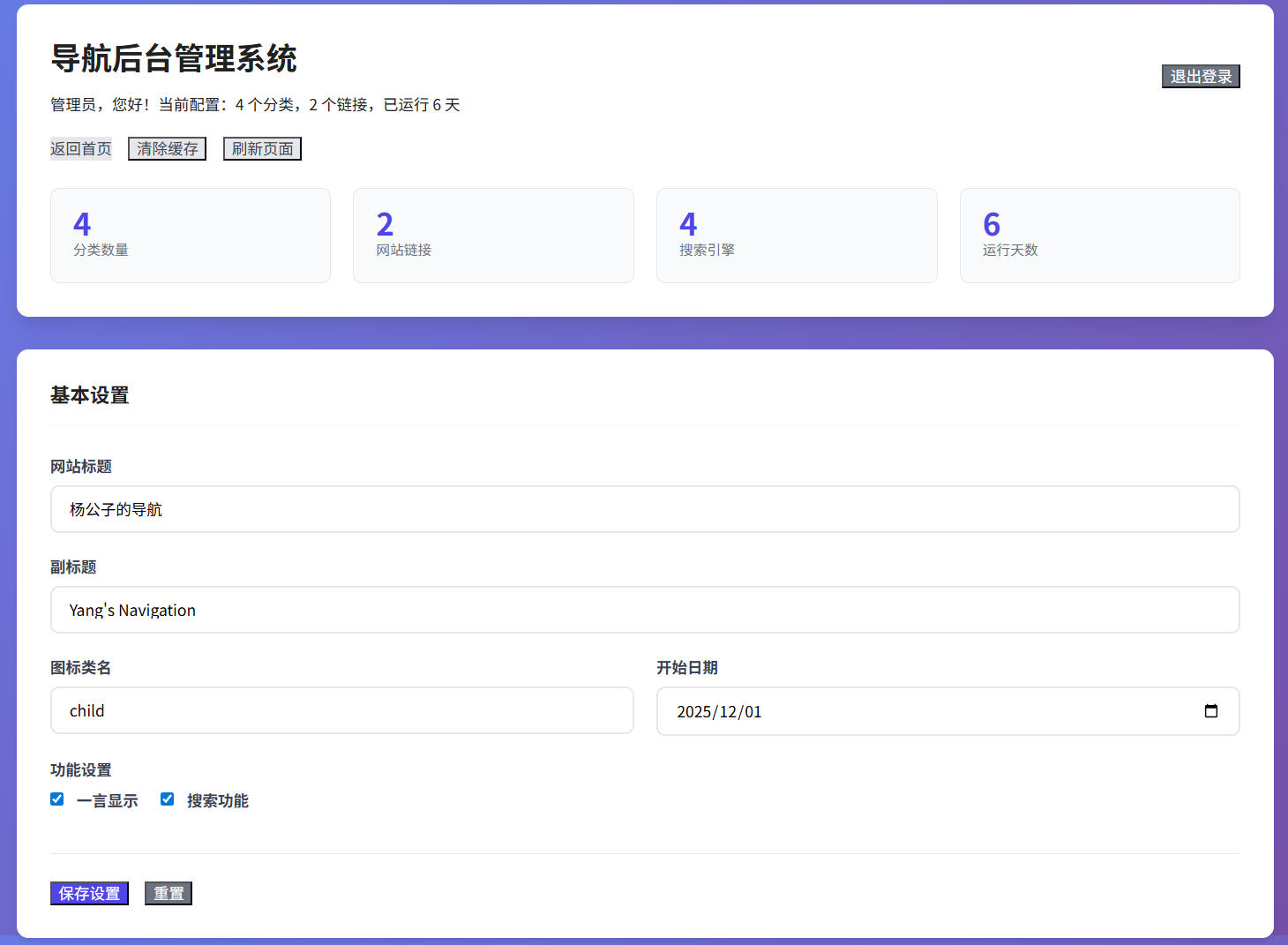Uncheck the 搜索功能 checkbox

[167, 799]
